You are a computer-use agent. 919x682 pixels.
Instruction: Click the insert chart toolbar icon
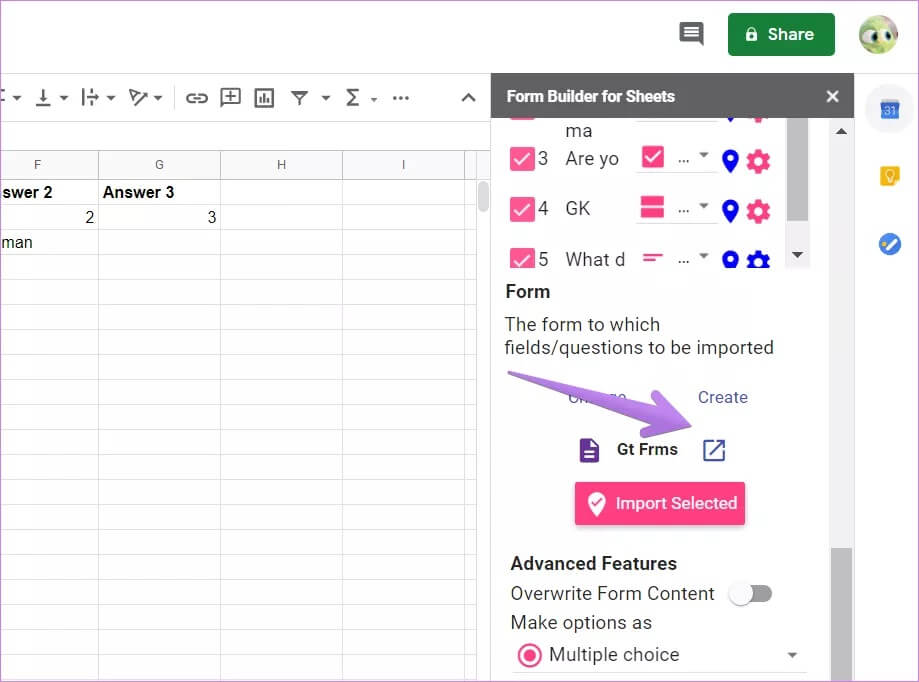pos(264,97)
